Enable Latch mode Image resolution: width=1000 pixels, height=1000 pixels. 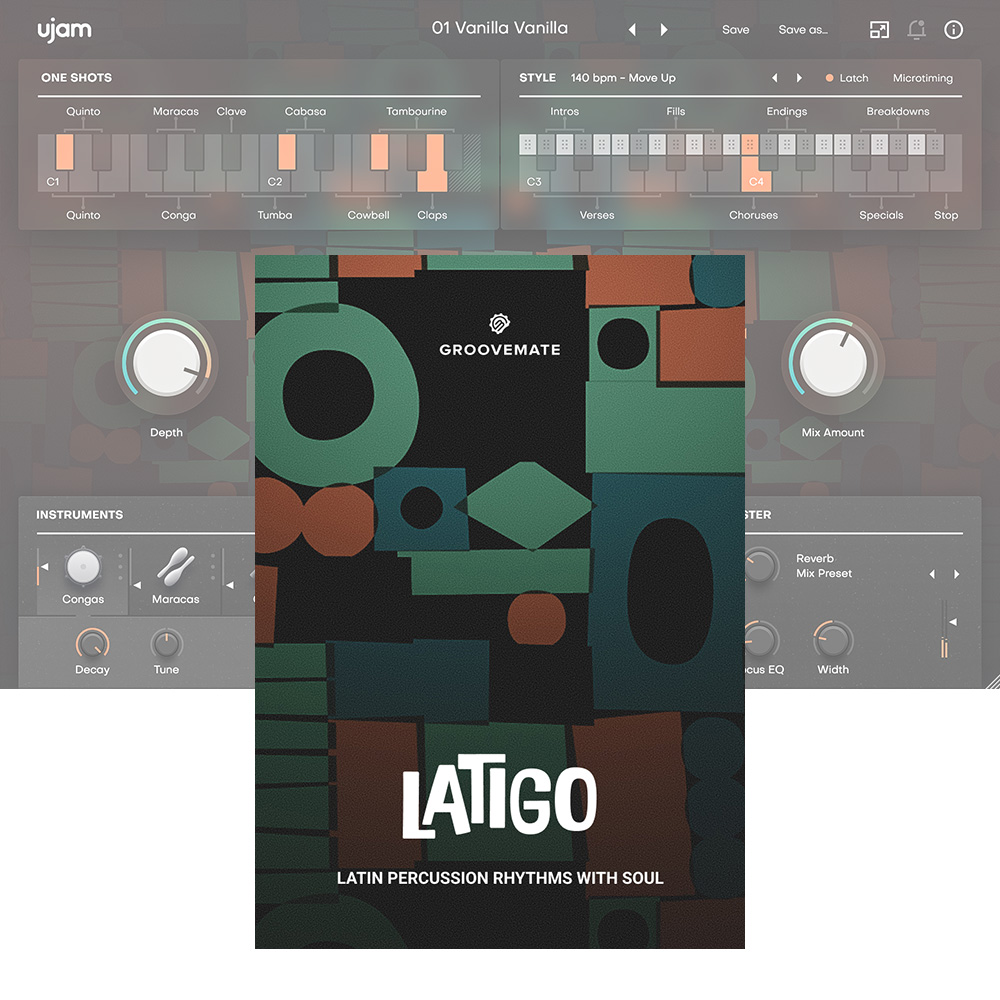845,77
